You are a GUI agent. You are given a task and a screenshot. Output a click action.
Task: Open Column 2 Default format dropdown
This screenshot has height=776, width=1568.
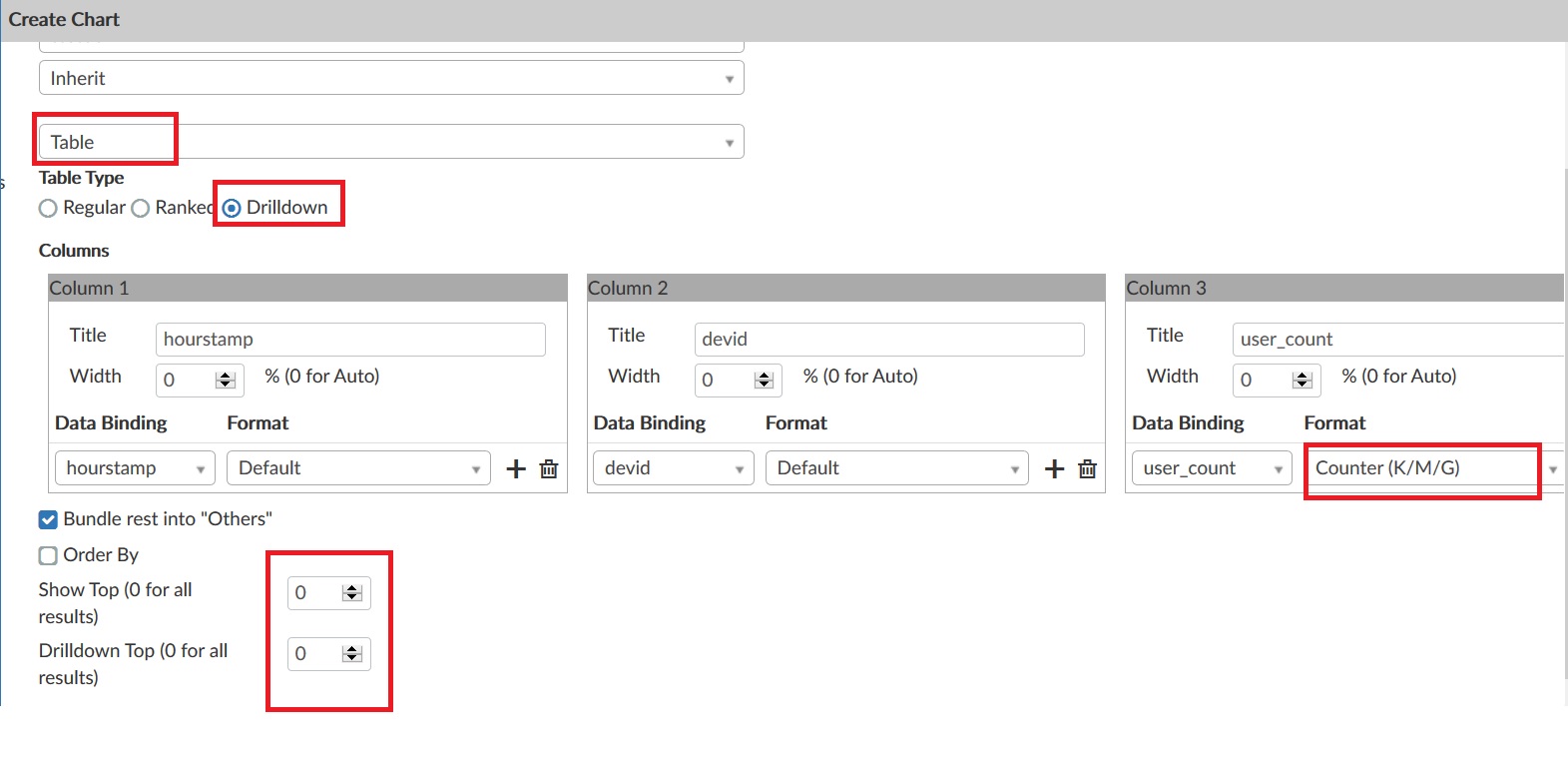point(896,468)
